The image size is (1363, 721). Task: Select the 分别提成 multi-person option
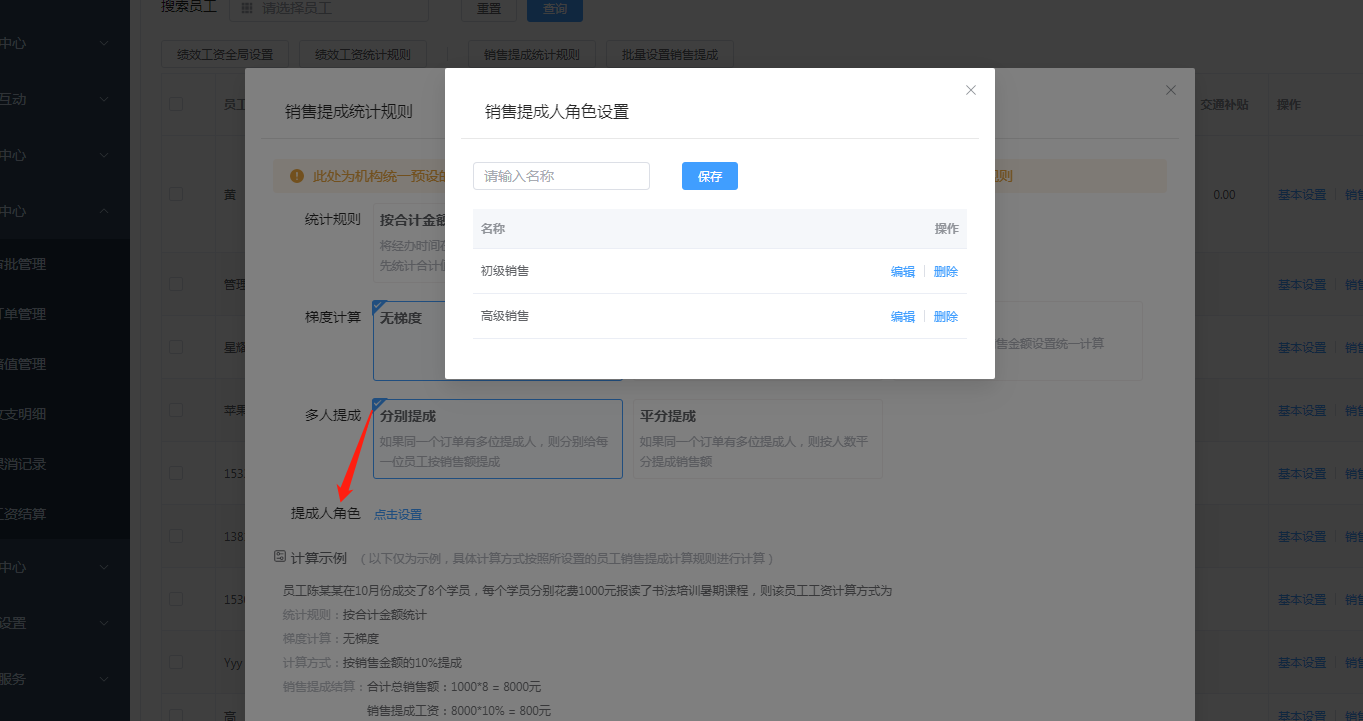(x=498, y=439)
